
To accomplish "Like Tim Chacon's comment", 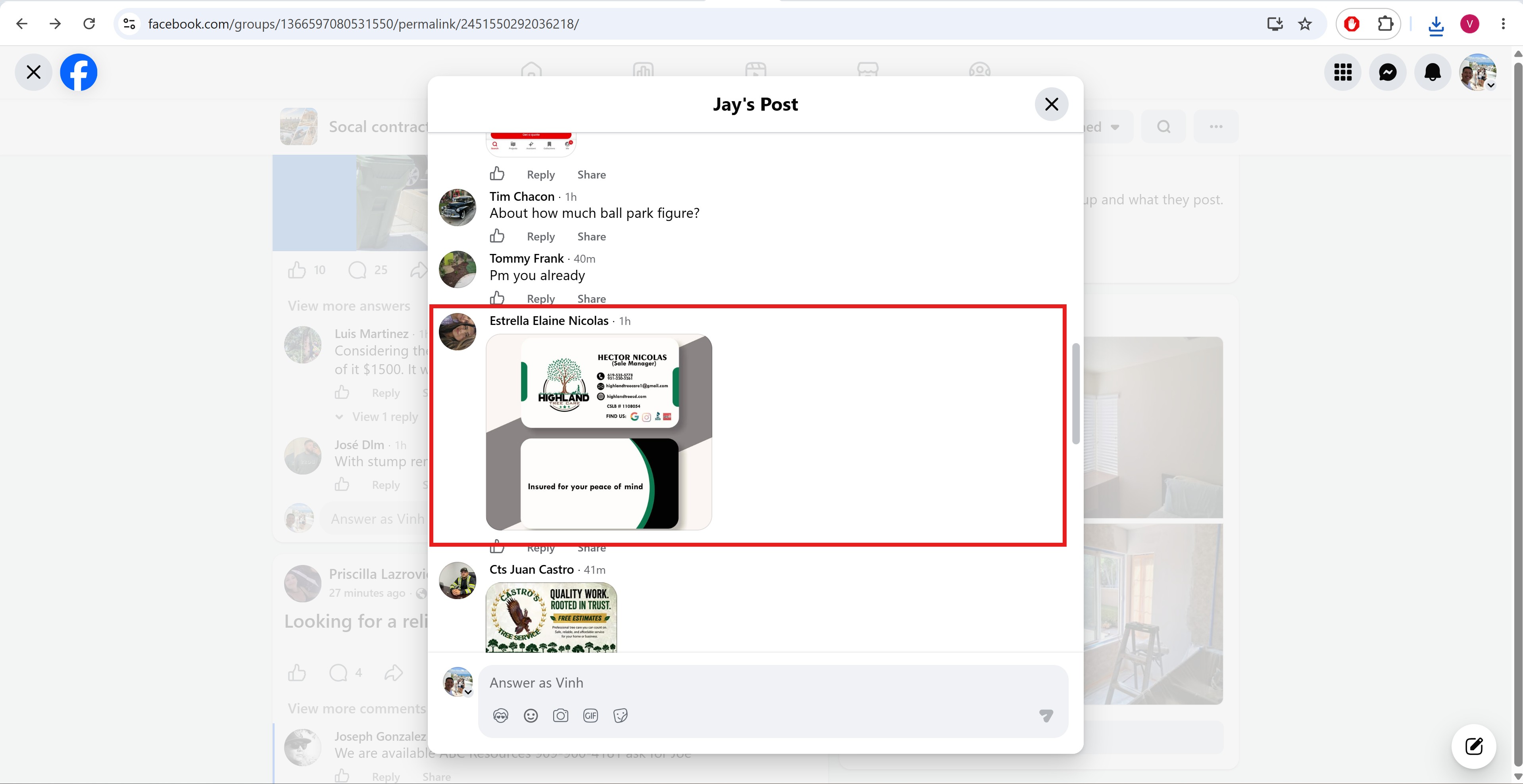I will coord(497,236).
